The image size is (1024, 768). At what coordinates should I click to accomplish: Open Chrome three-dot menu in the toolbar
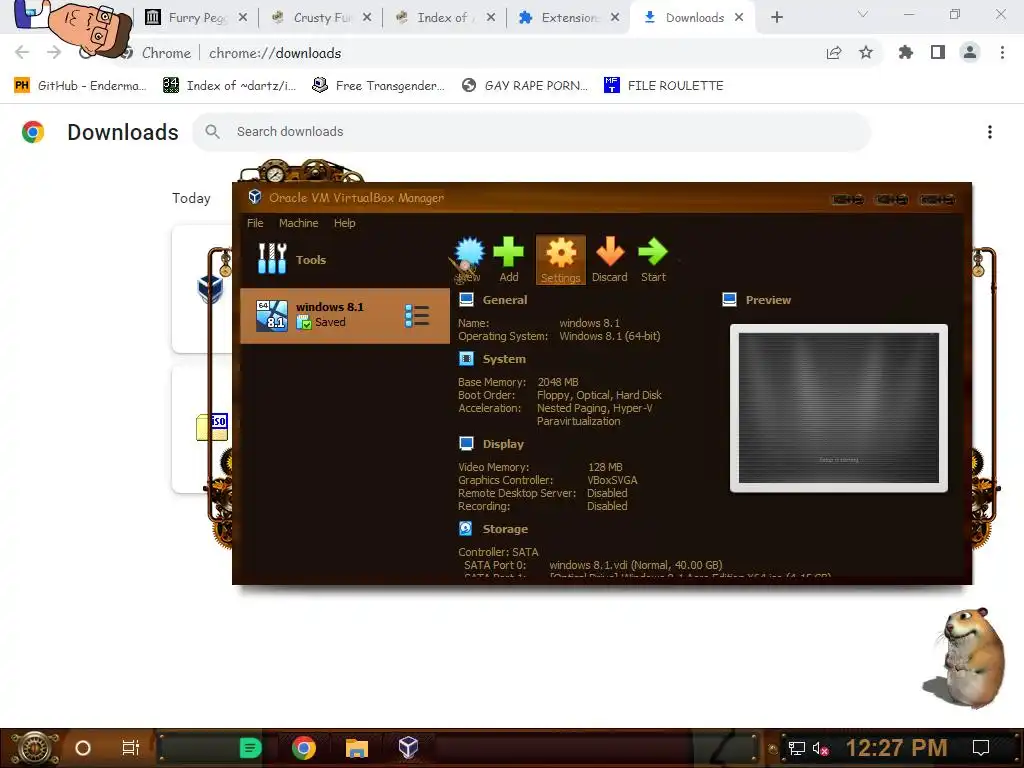click(1002, 53)
